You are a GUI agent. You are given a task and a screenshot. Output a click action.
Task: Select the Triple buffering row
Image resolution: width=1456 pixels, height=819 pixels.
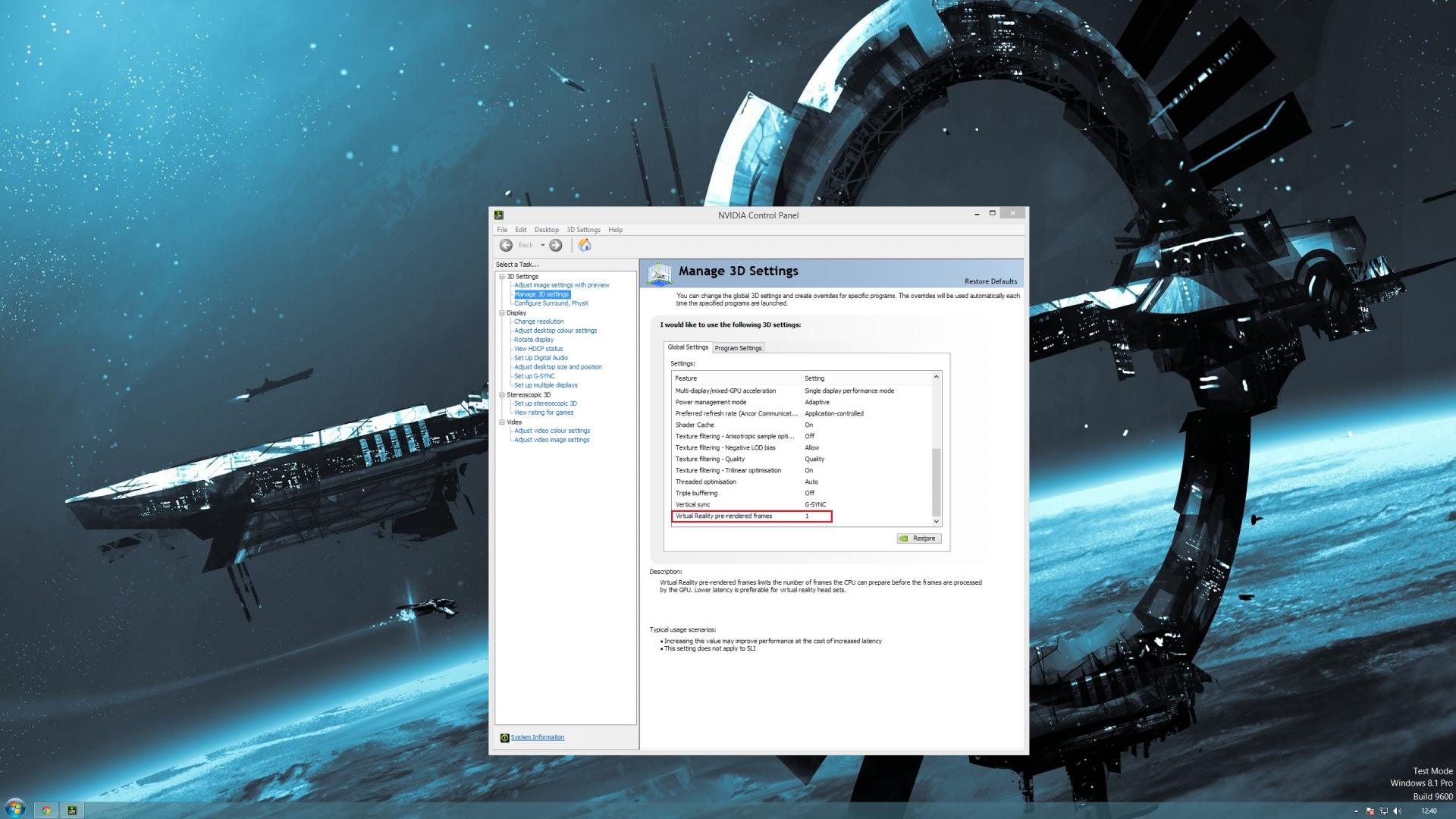click(802, 494)
